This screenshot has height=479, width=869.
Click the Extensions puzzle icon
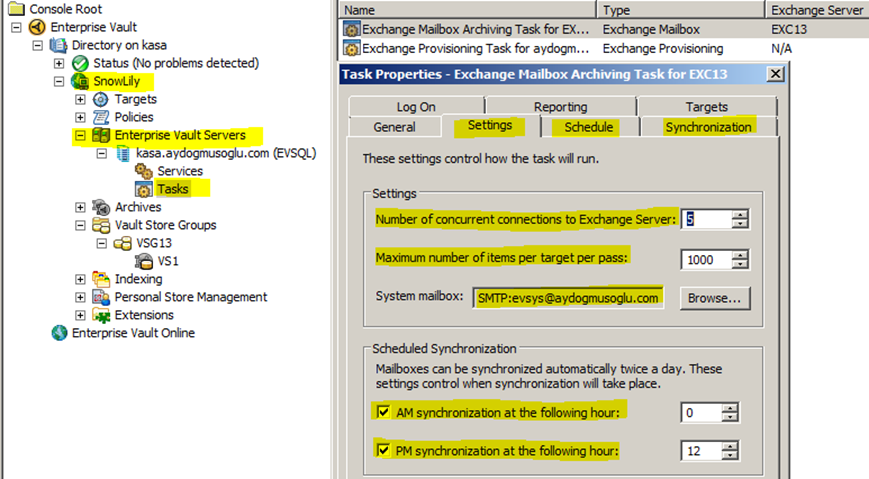101,315
